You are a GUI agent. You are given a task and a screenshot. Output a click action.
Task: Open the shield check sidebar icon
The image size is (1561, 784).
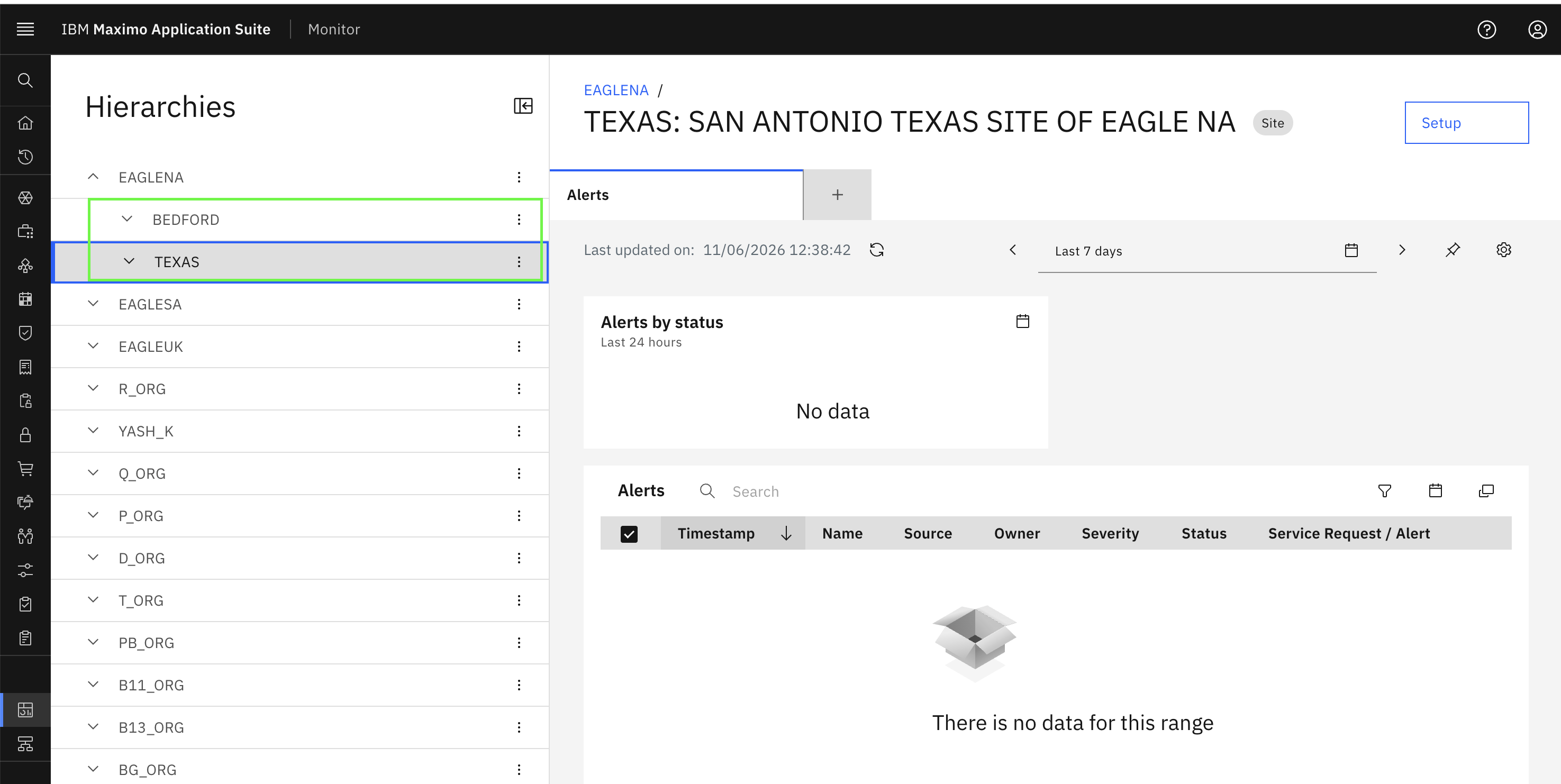[25, 333]
